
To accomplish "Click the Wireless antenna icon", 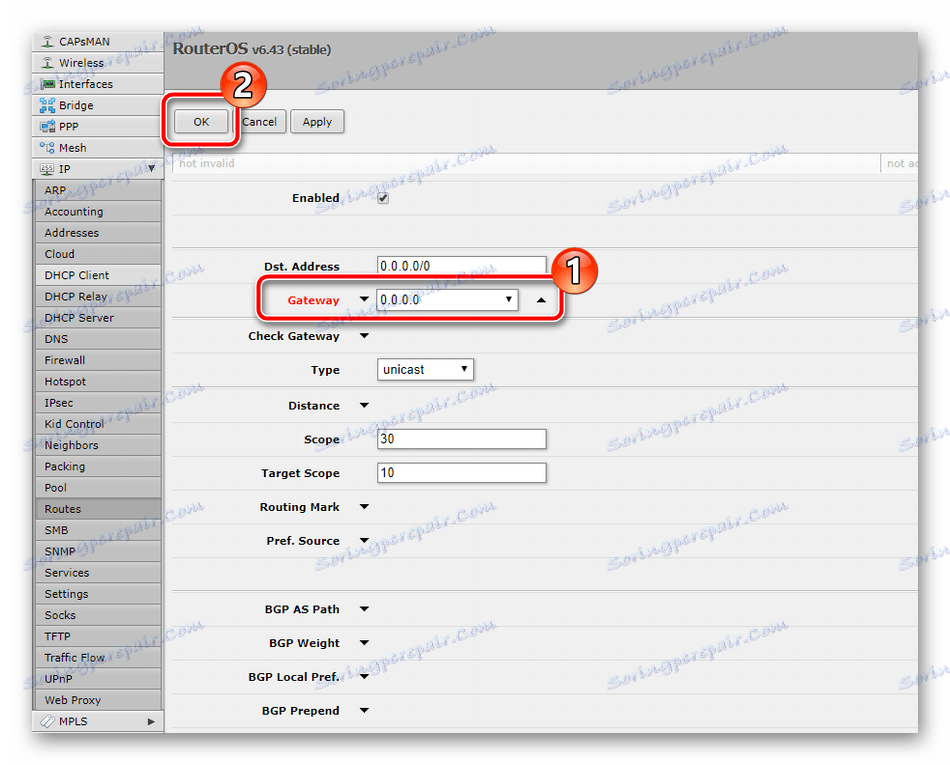I will click(x=47, y=63).
